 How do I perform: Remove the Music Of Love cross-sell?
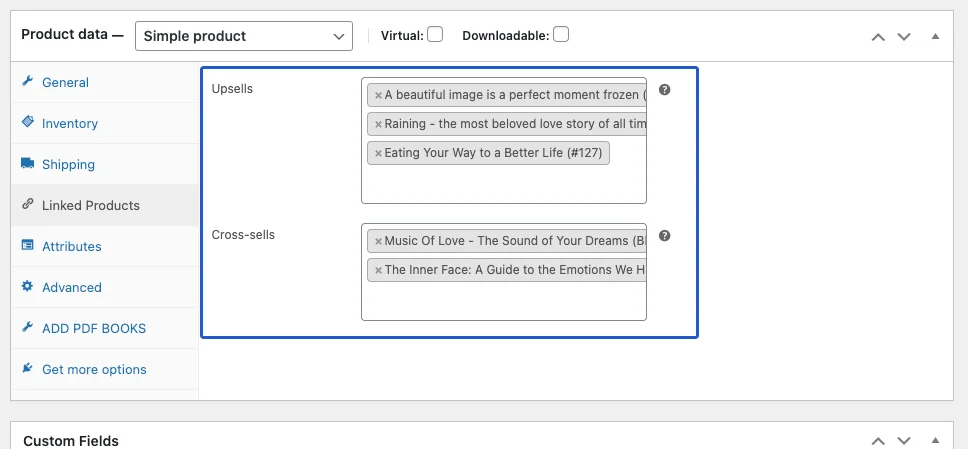tap(378, 241)
